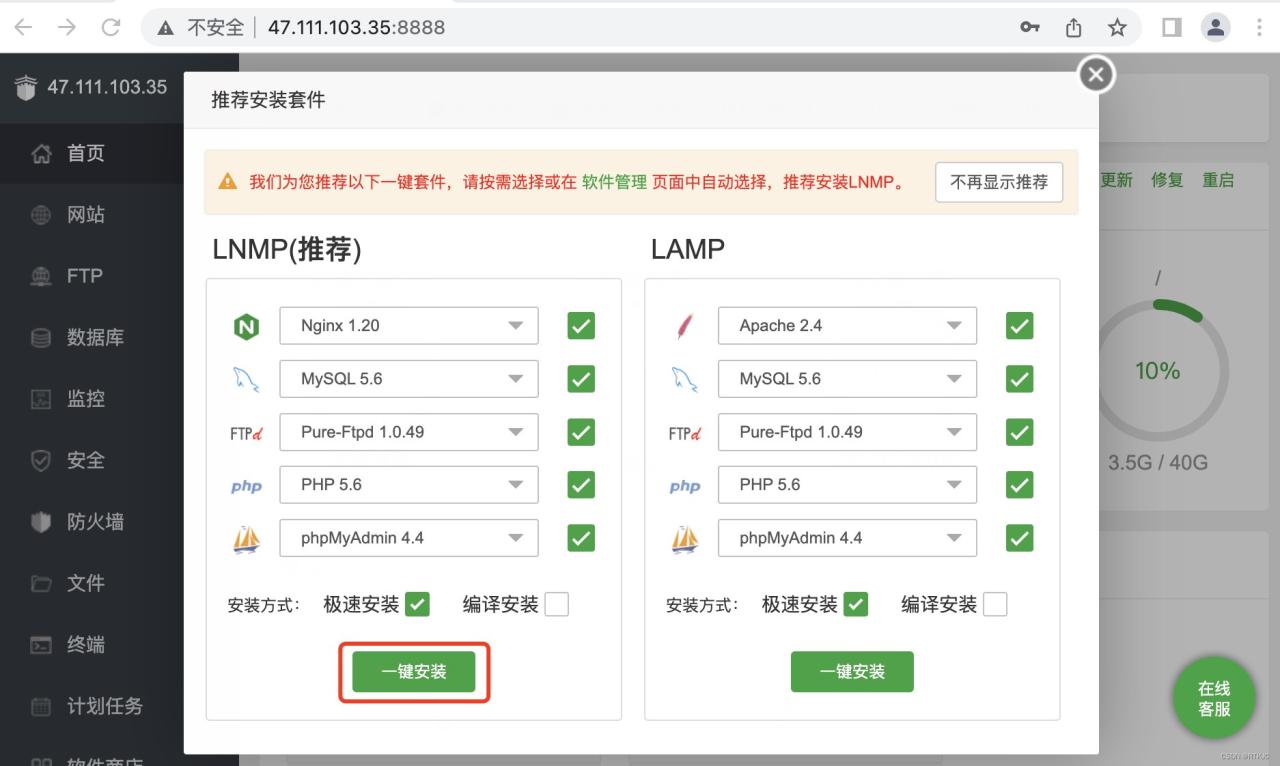Open LNMP PHP 5.6 version dropdown

(409, 485)
